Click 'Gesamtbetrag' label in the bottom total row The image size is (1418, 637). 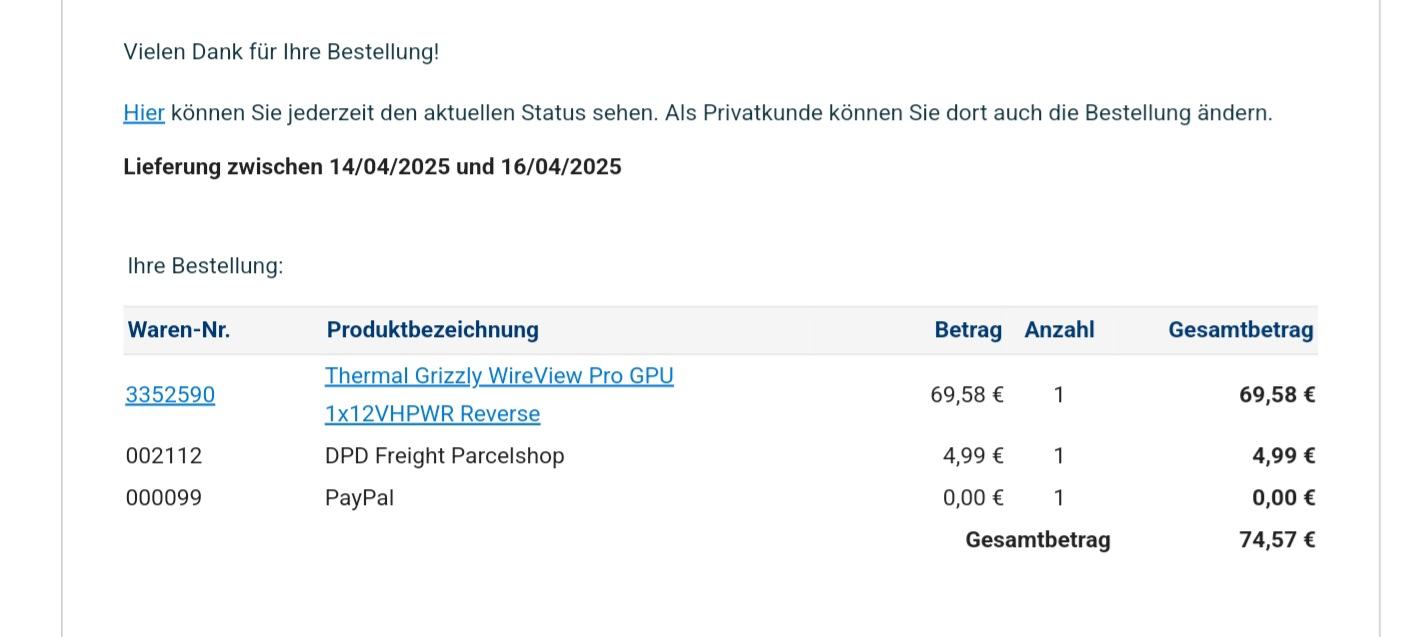[x=1037, y=540]
